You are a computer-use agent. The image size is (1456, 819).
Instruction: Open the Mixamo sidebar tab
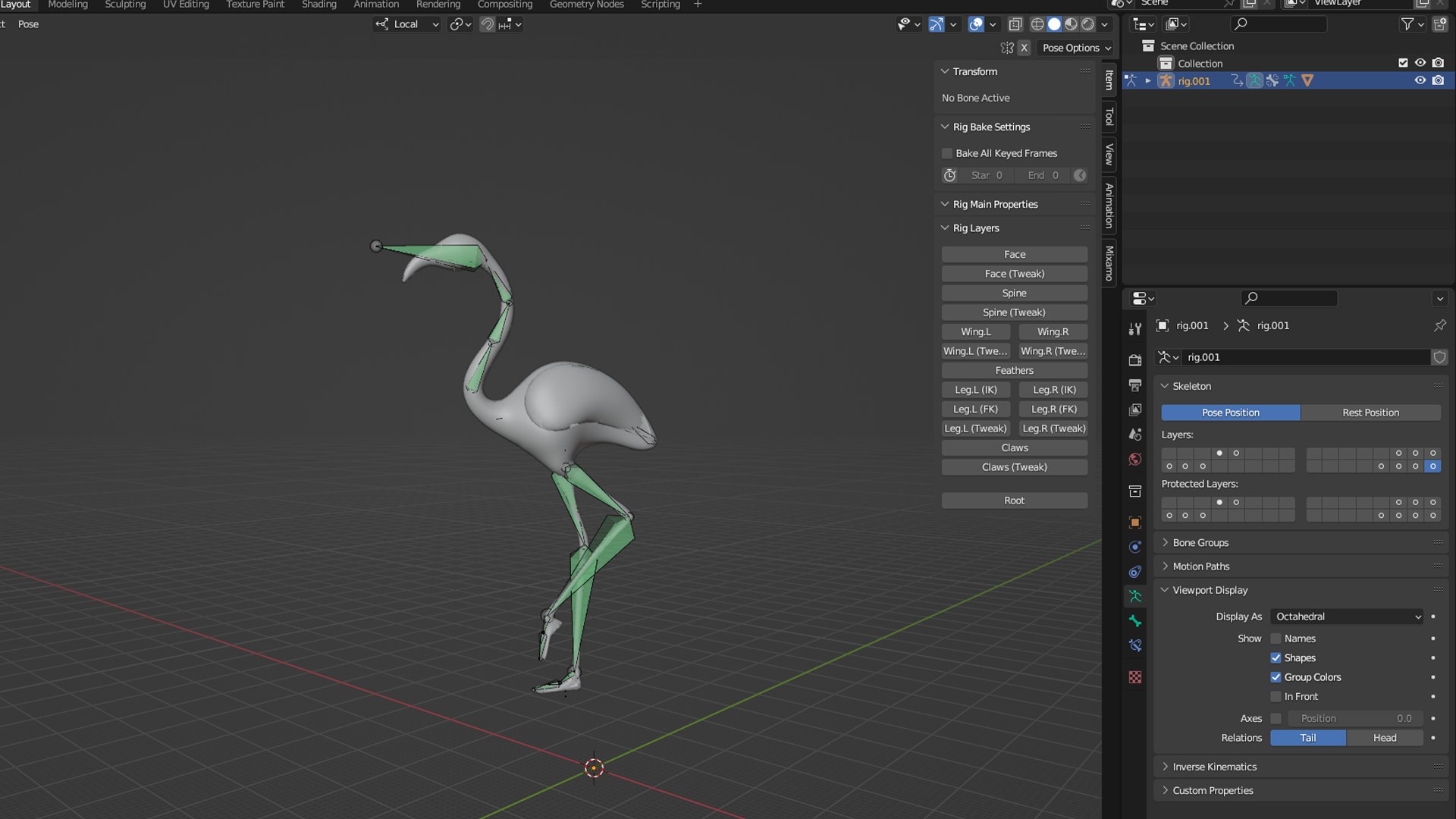(1109, 262)
